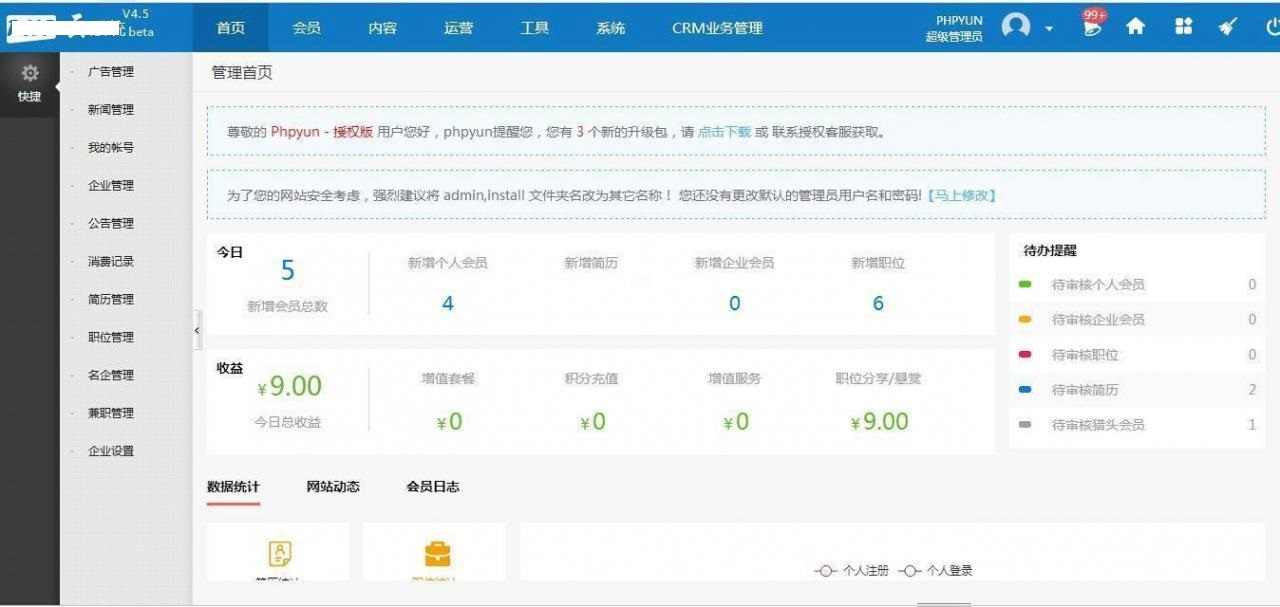Open the 会员 menu in the navigation bar
1280x607 pixels.
306,28
